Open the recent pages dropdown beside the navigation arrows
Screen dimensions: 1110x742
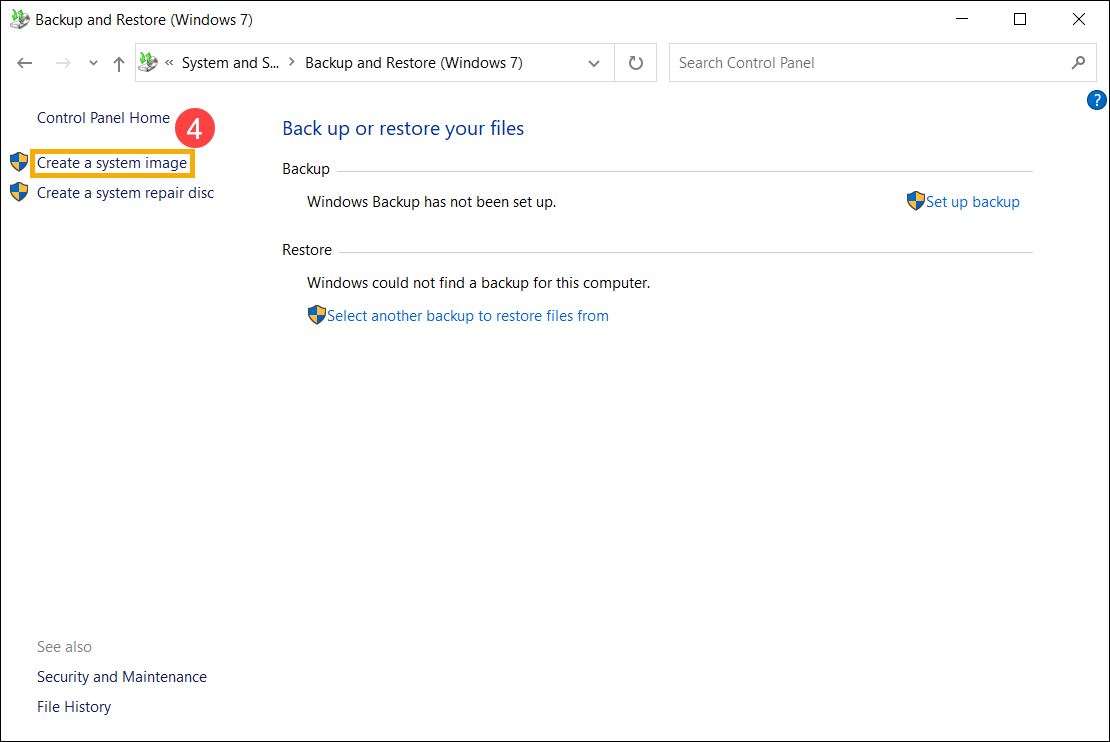pyautogui.click(x=92, y=62)
